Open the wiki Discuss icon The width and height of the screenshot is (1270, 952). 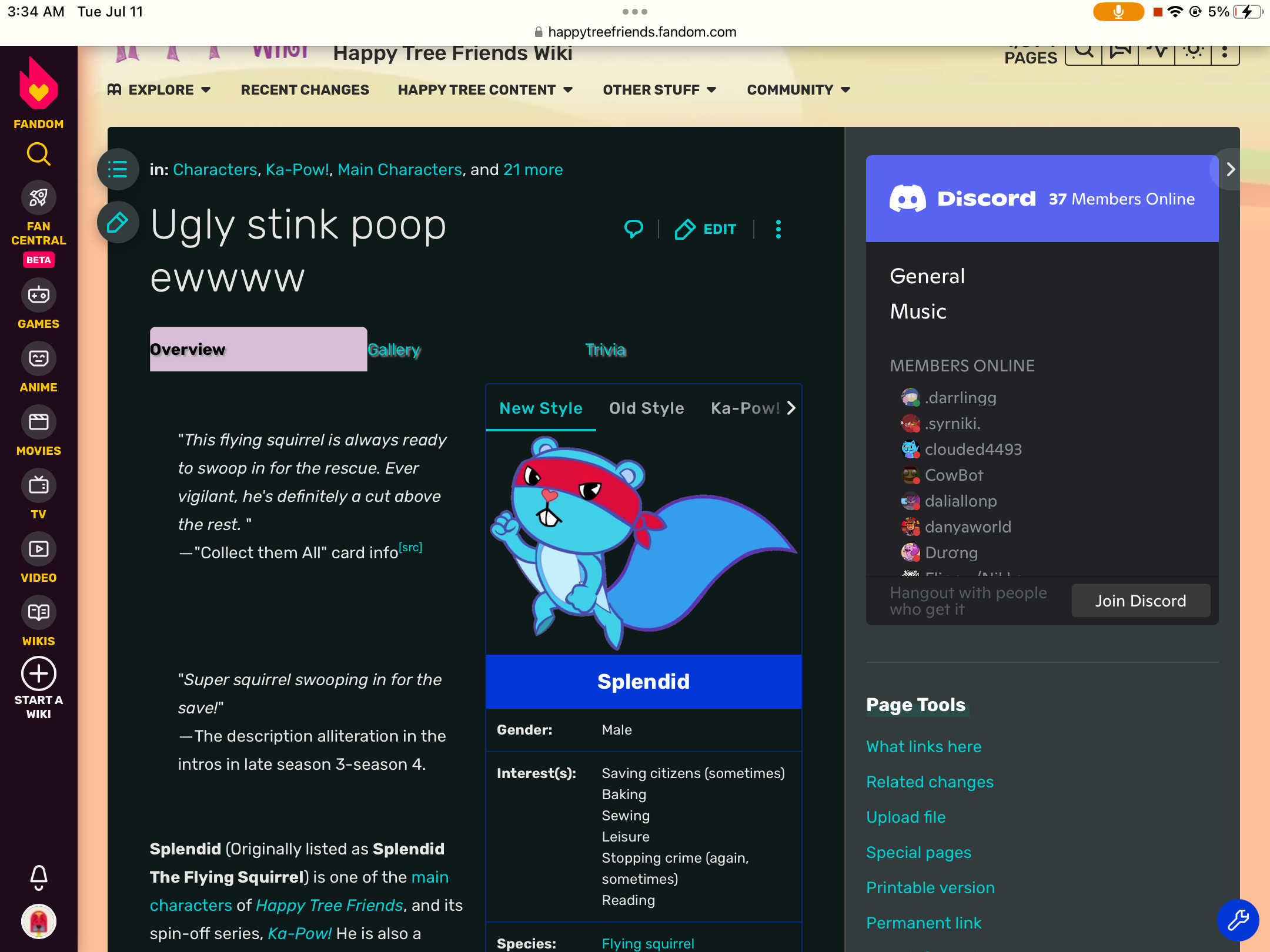(1120, 53)
